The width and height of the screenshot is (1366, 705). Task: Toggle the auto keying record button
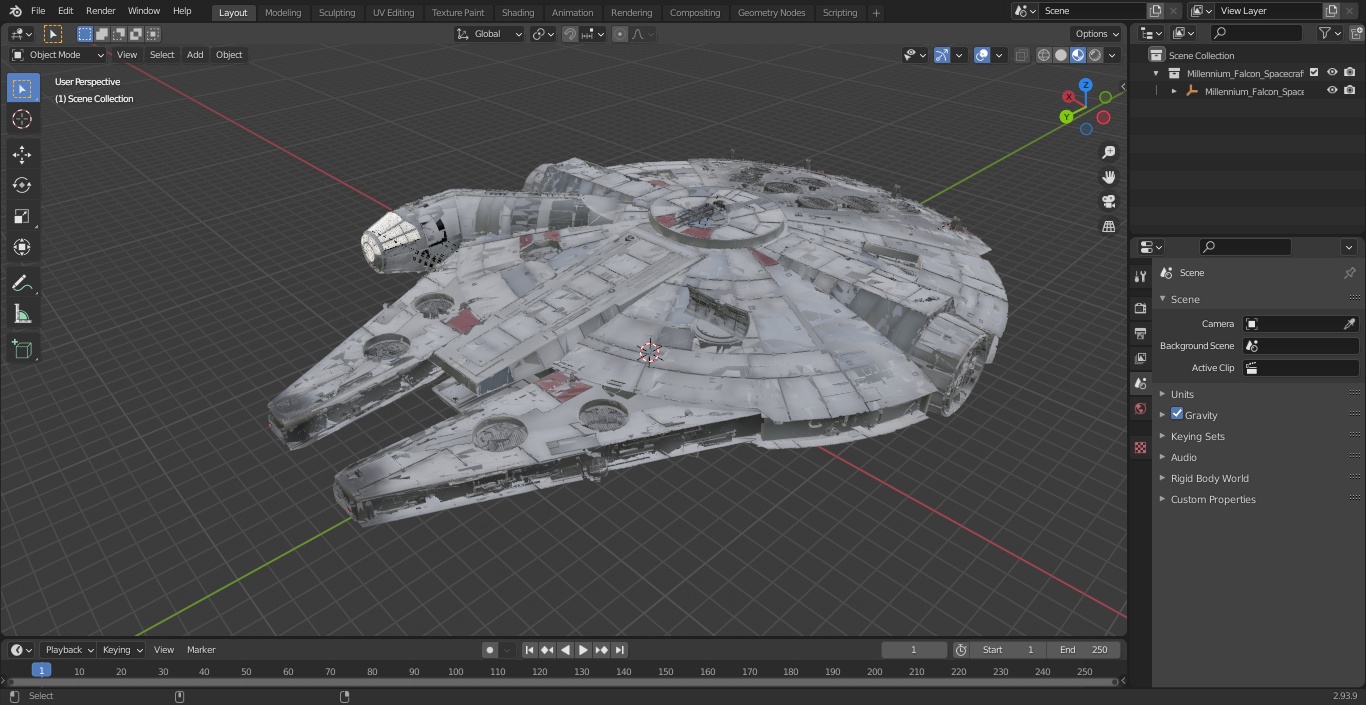489,650
